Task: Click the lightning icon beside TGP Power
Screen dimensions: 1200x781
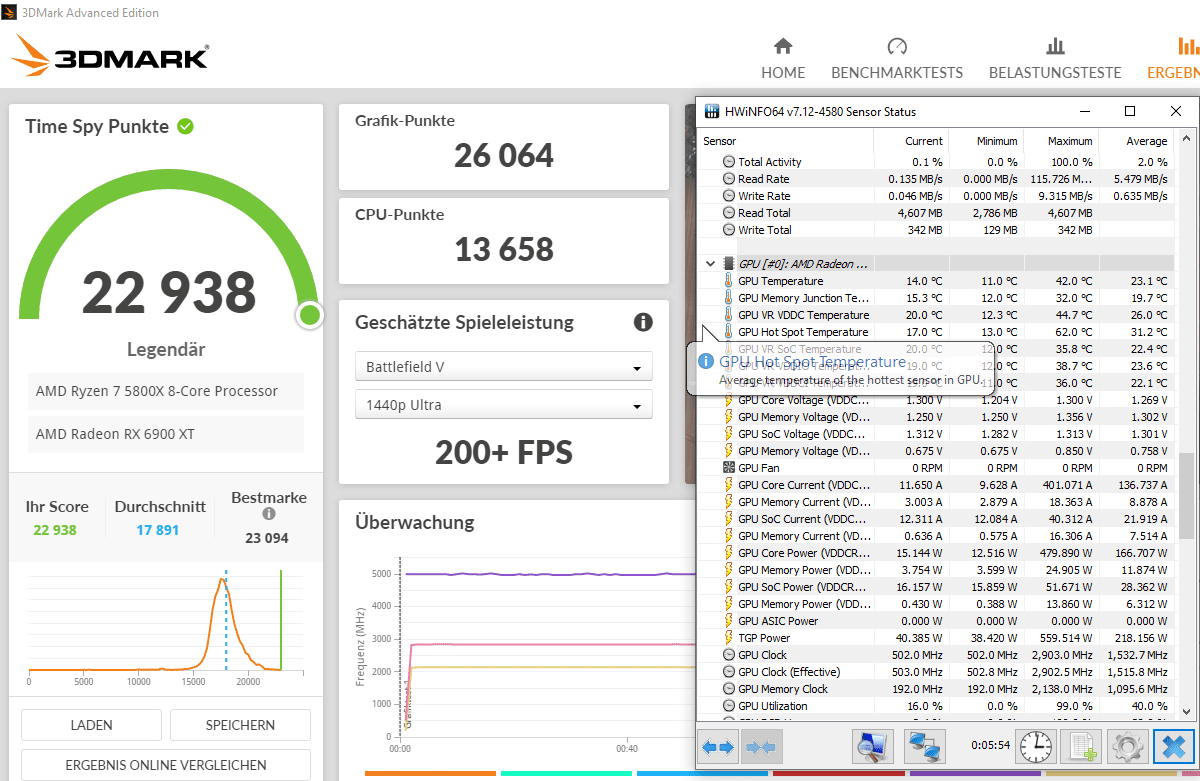Action: click(x=729, y=638)
